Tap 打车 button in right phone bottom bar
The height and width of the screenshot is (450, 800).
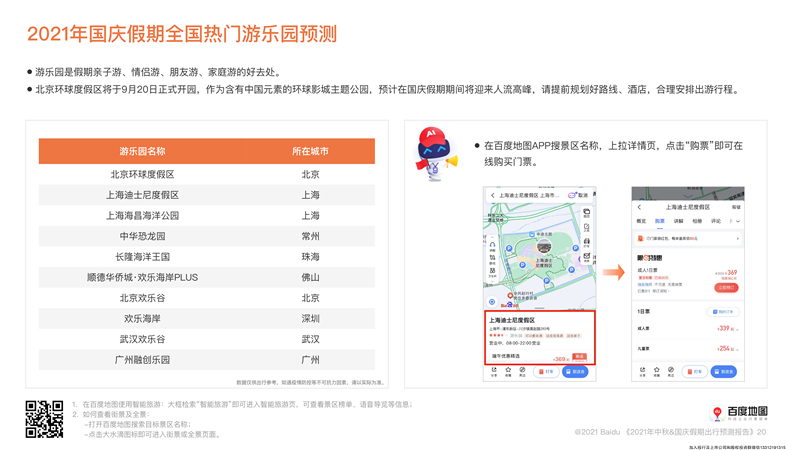pos(694,371)
